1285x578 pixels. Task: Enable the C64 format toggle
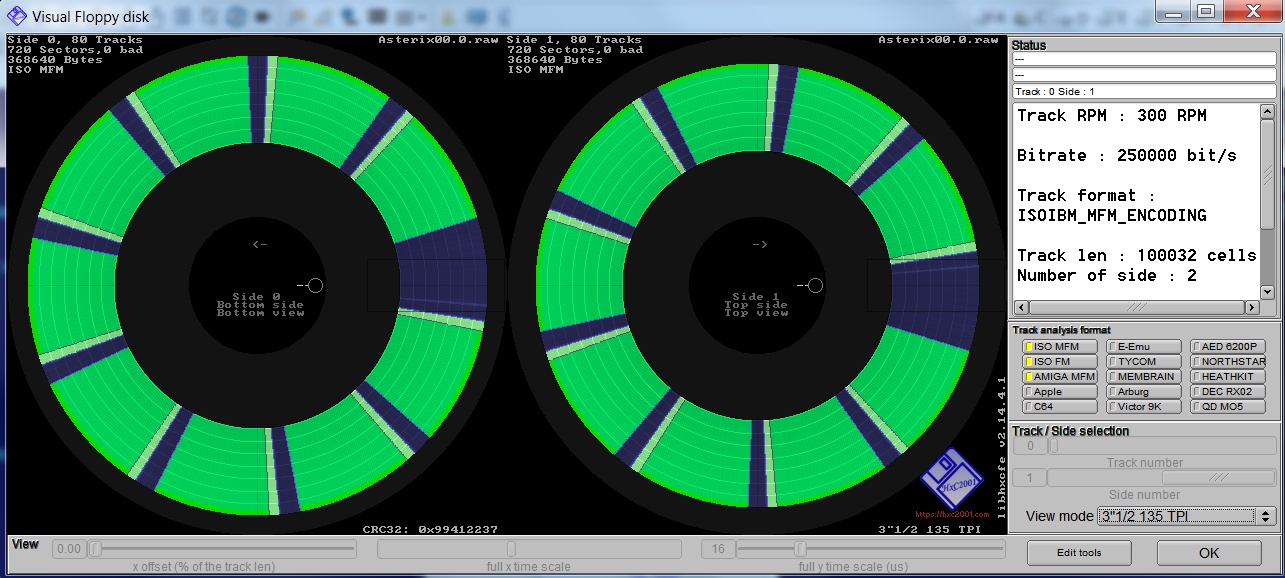click(x=1059, y=407)
